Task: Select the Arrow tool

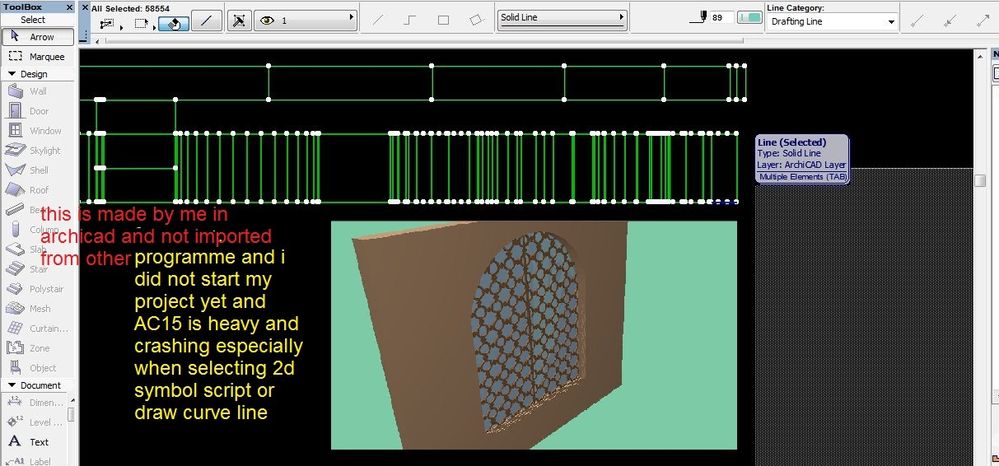Action: point(38,37)
